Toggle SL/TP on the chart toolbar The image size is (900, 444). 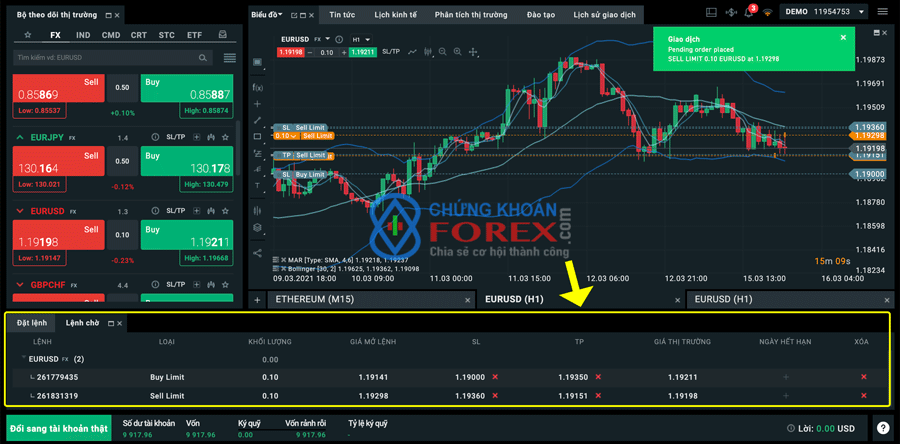coord(391,52)
